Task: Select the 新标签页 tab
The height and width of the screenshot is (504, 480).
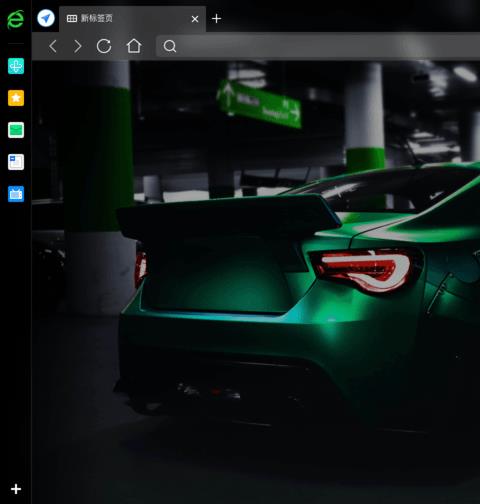Action: 132,19
